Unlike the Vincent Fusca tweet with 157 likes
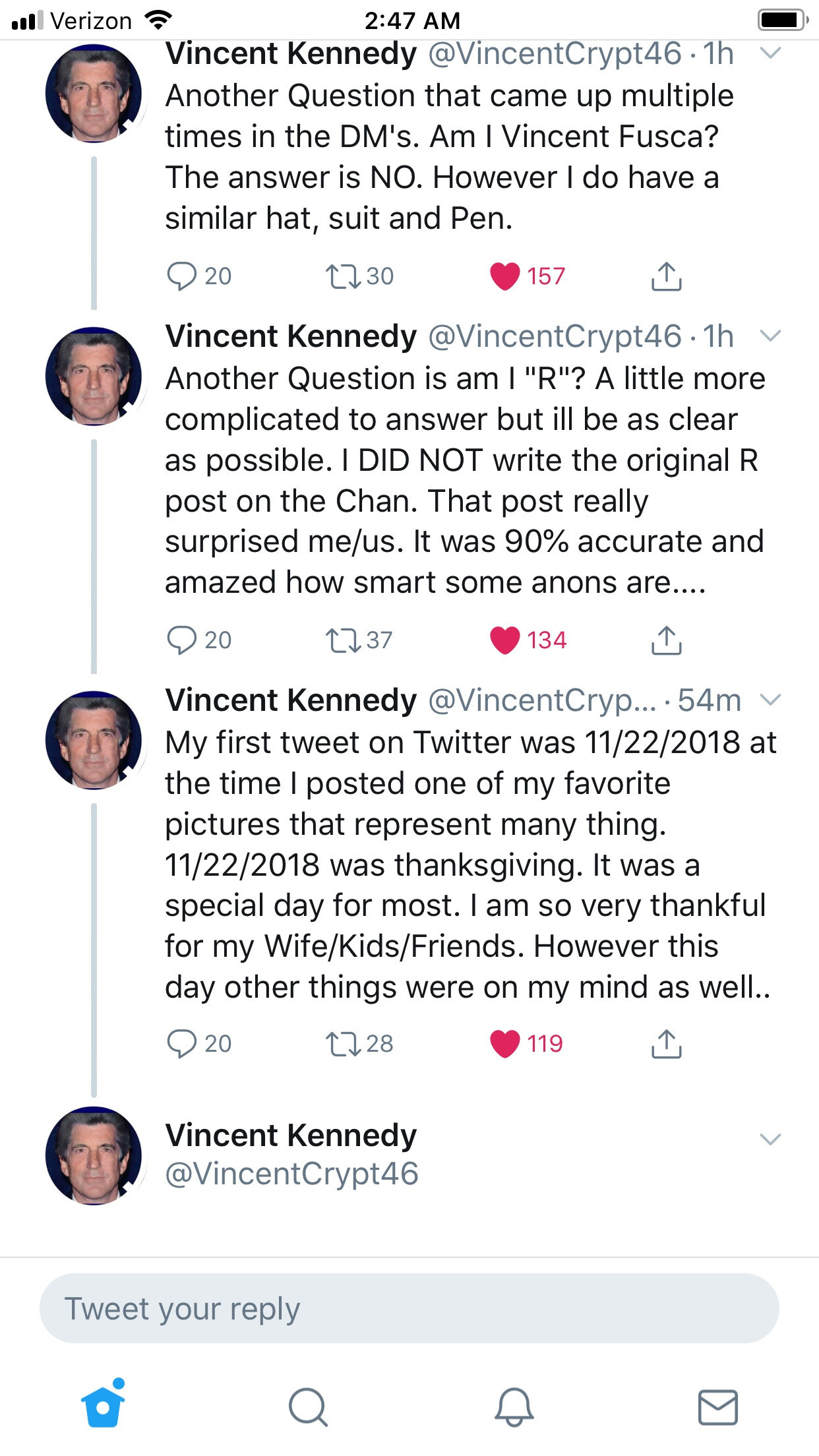819x1456 pixels. click(x=505, y=276)
